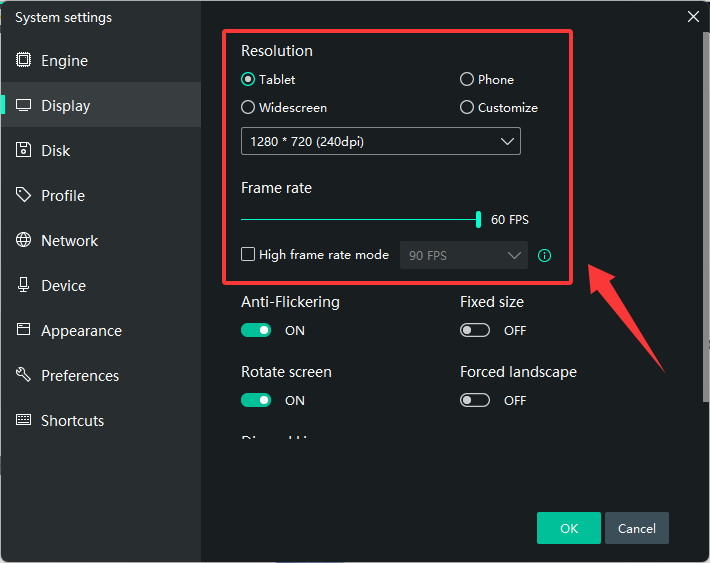This screenshot has width=710, height=563.
Task: Click the Profile tag icon
Action: coord(23,195)
